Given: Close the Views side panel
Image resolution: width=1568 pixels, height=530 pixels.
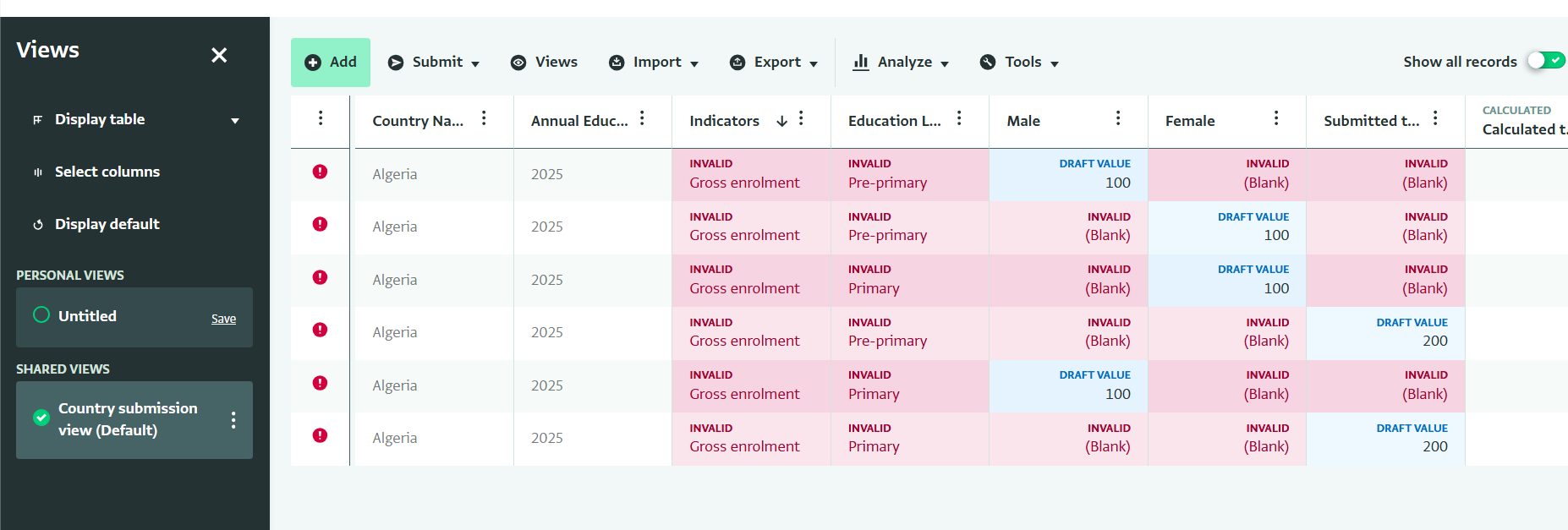Looking at the screenshot, I should 219,55.
